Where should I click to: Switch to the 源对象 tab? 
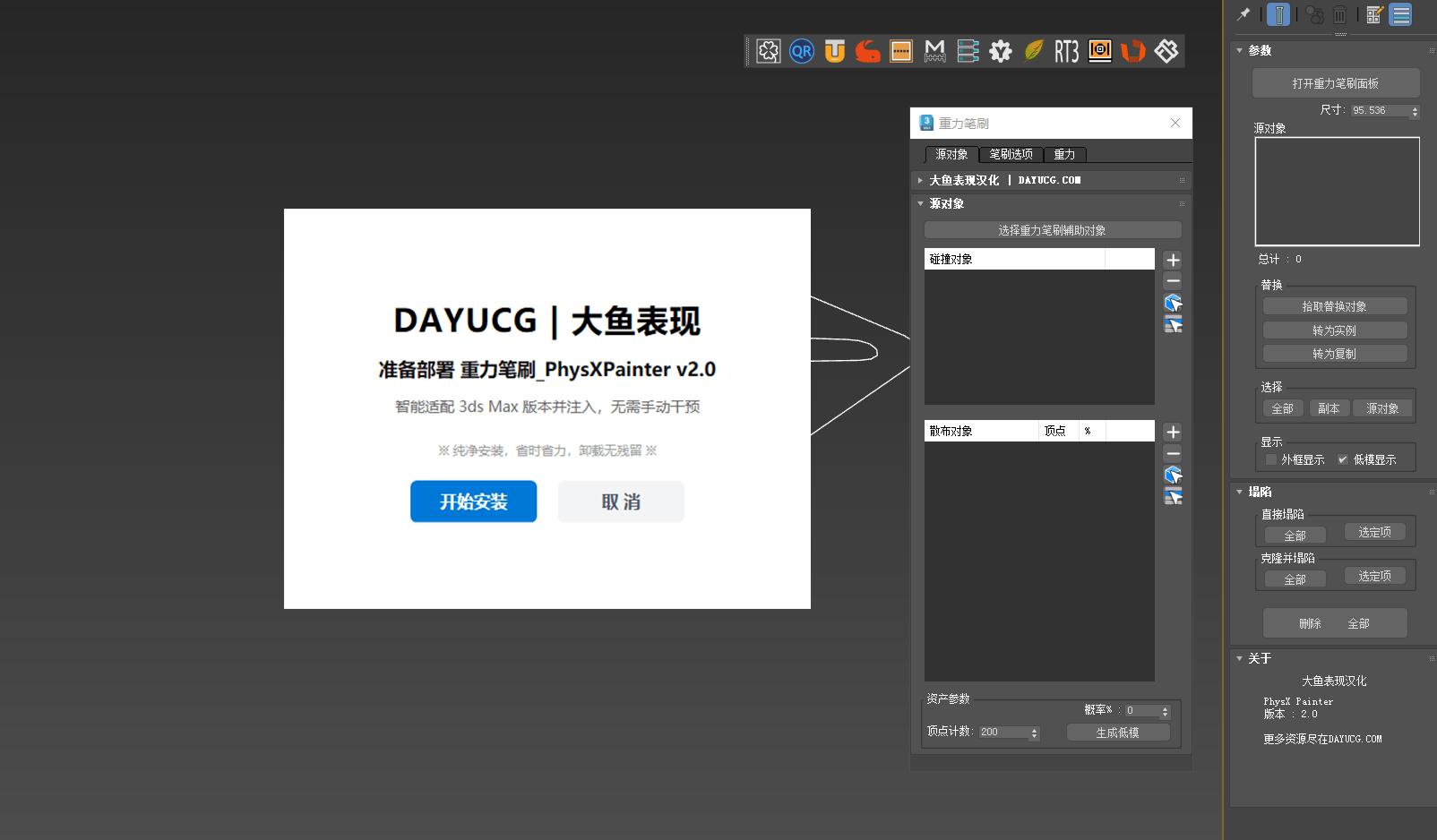point(951,154)
